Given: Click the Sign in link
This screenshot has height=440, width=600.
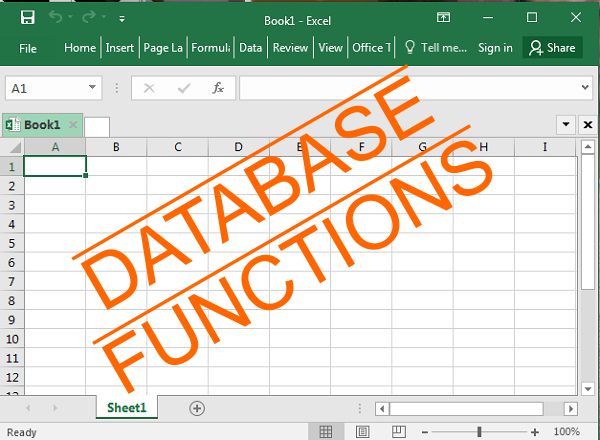Looking at the screenshot, I should [x=495, y=48].
